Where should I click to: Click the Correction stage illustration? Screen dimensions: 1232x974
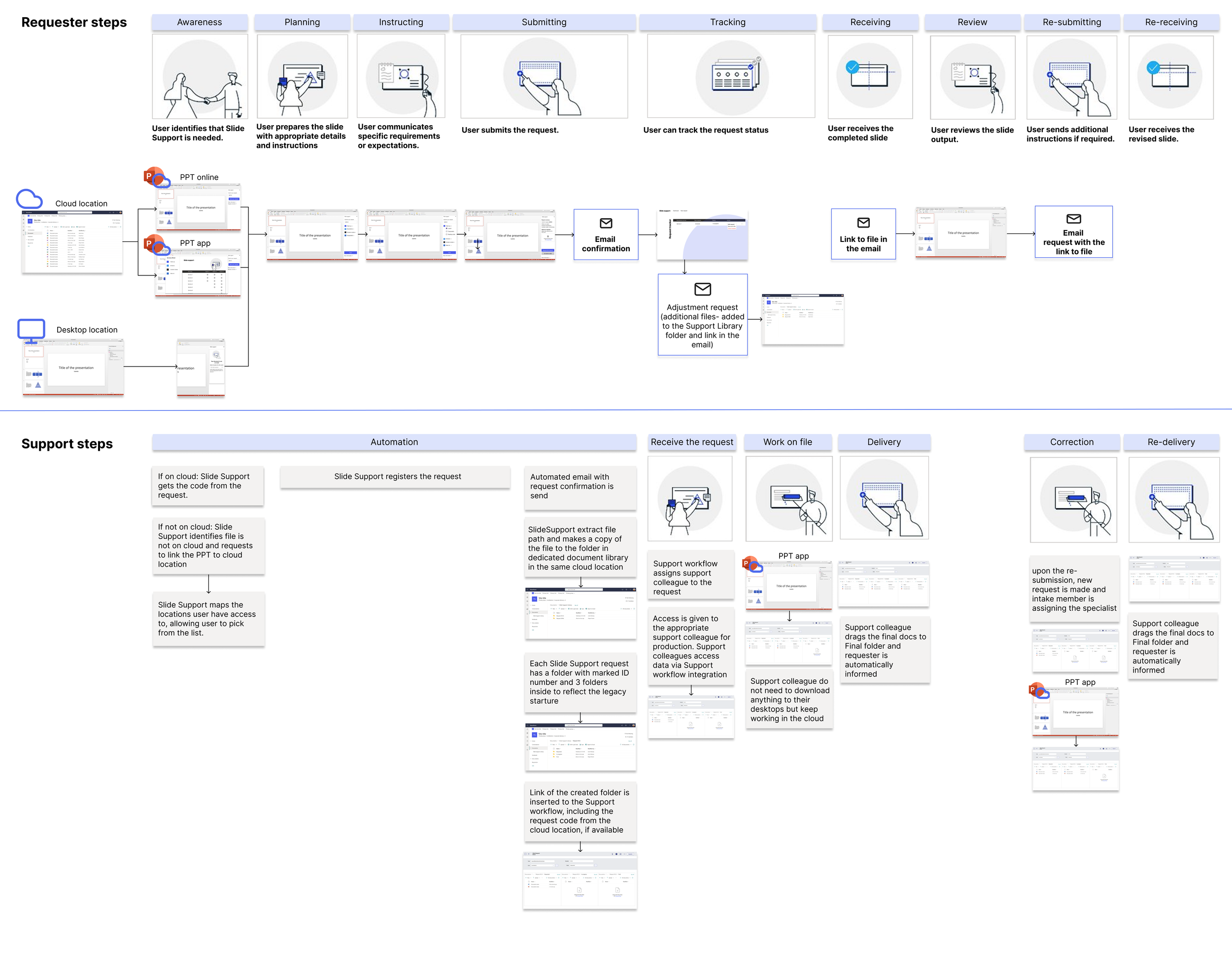click(1073, 500)
